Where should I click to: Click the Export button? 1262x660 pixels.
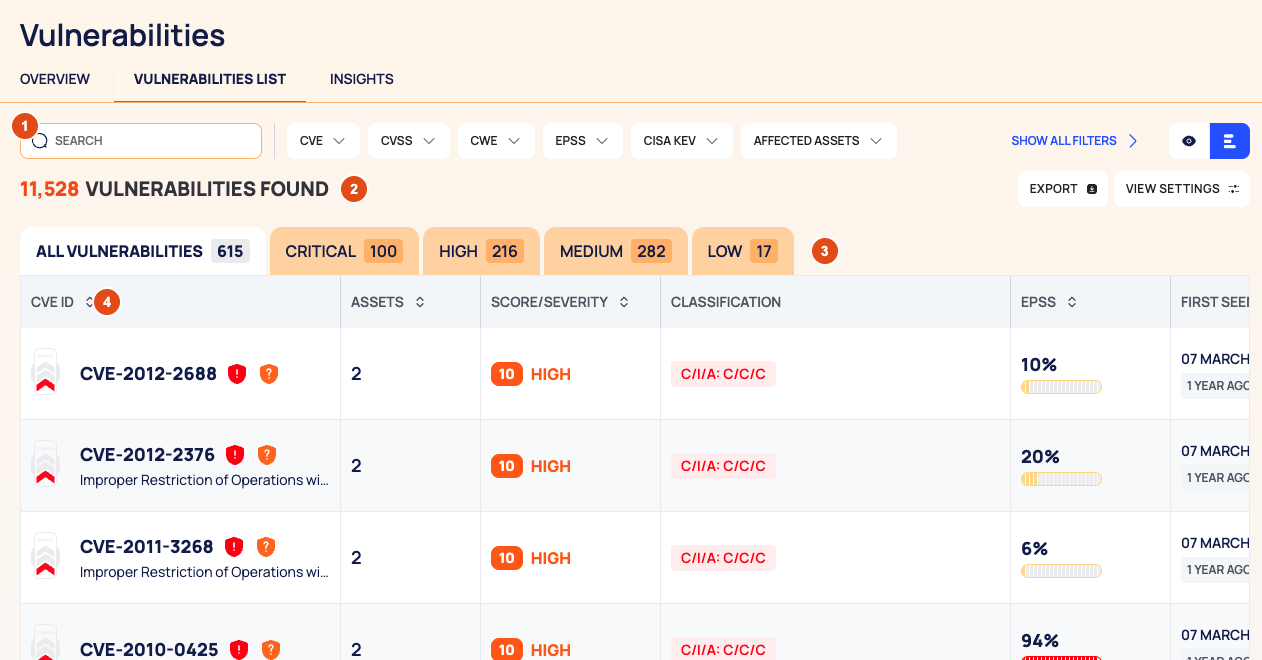pos(1063,189)
